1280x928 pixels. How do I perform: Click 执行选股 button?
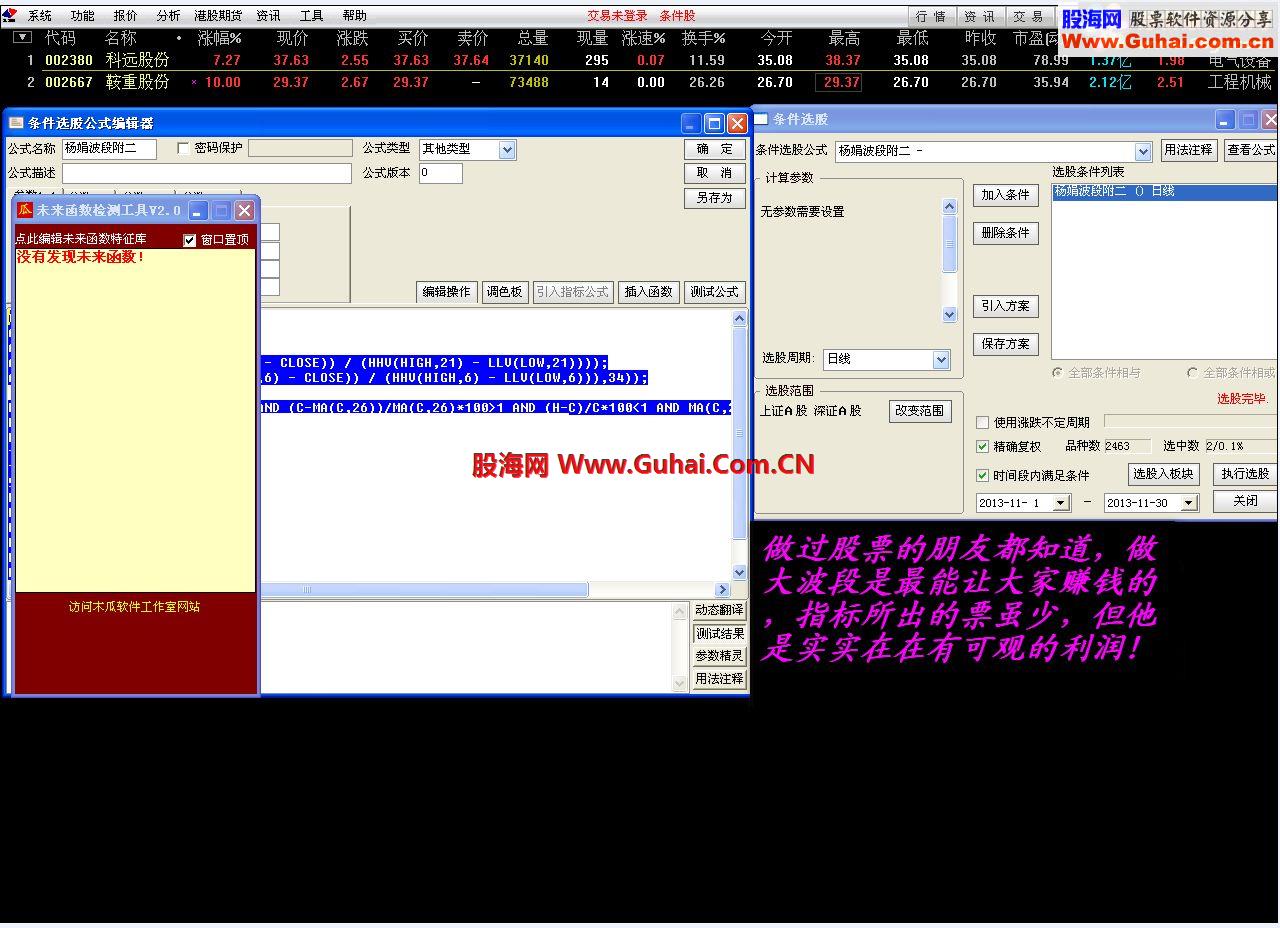1245,474
